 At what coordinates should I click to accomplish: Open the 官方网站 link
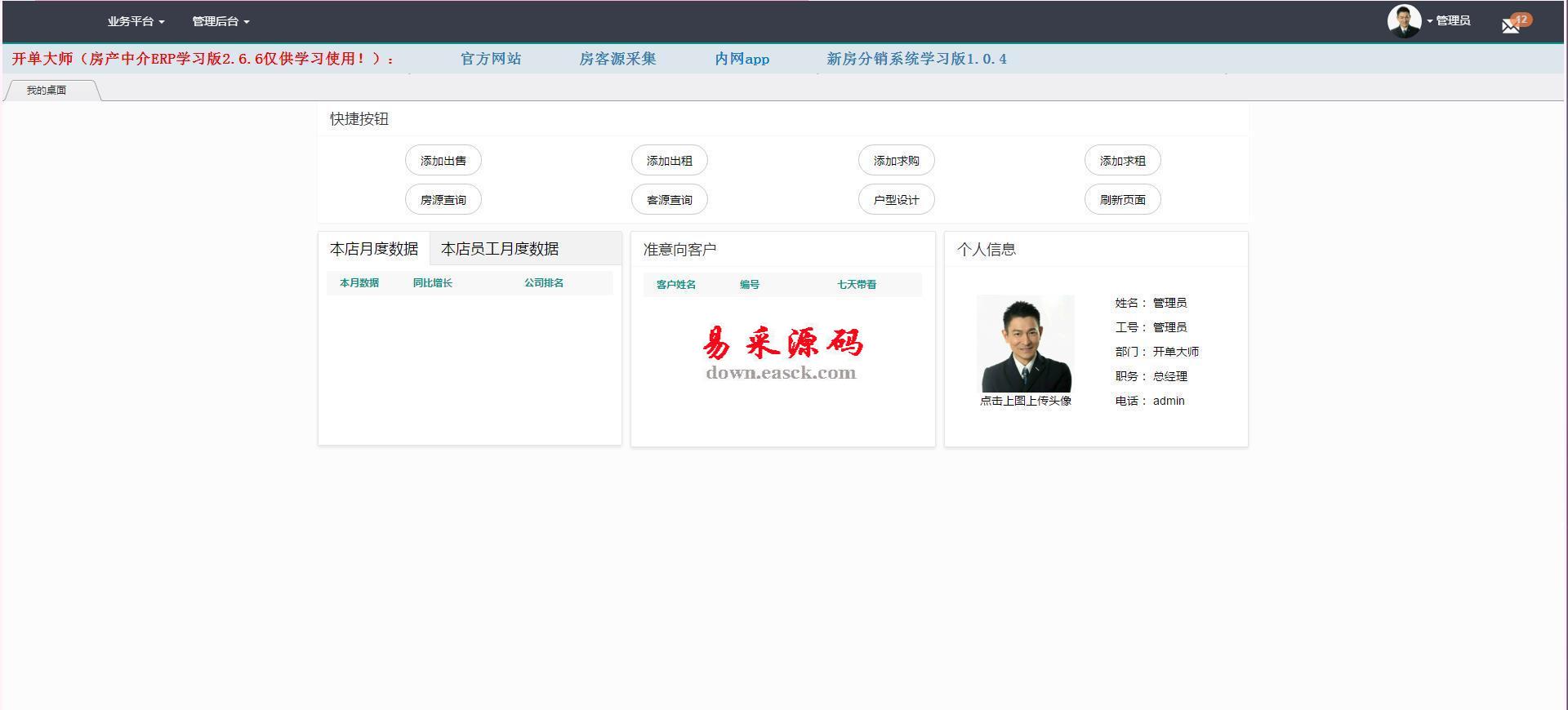491,59
